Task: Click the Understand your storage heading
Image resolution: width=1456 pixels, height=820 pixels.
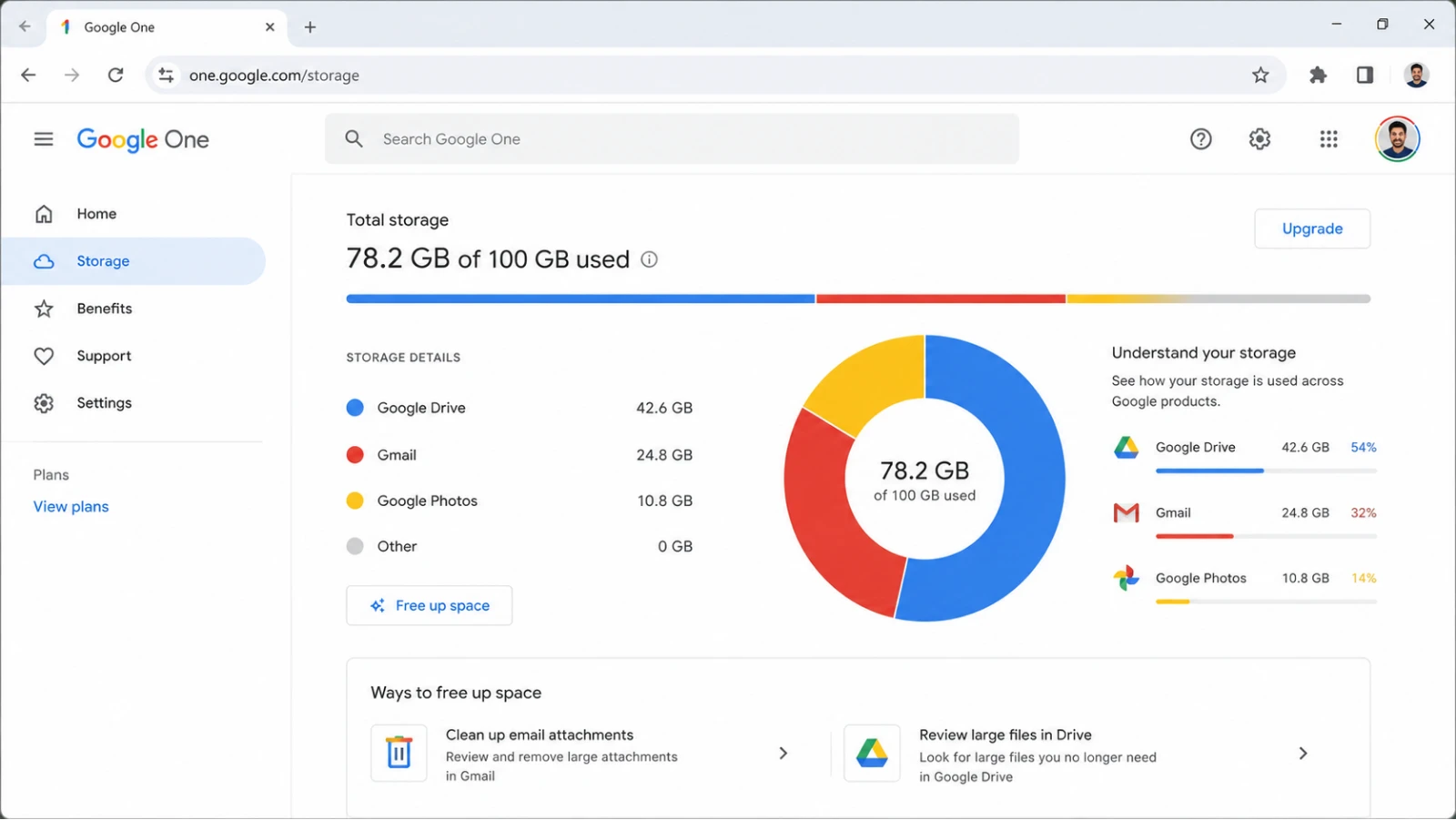Action: tap(1204, 353)
